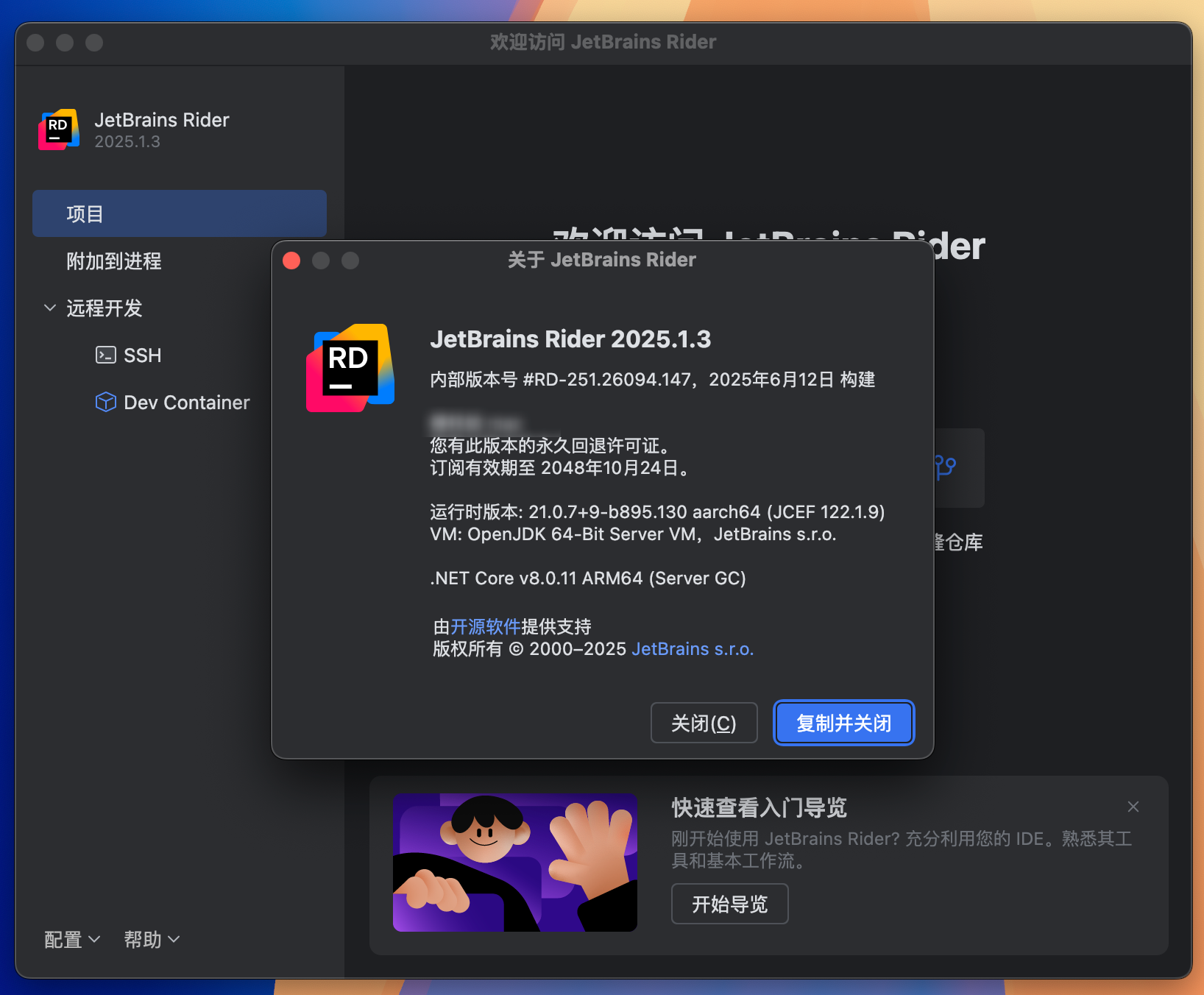Image resolution: width=1204 pixels, height=995 pixels.
Task: Select 远程开发 sidebar item
Action: point(105,308)
